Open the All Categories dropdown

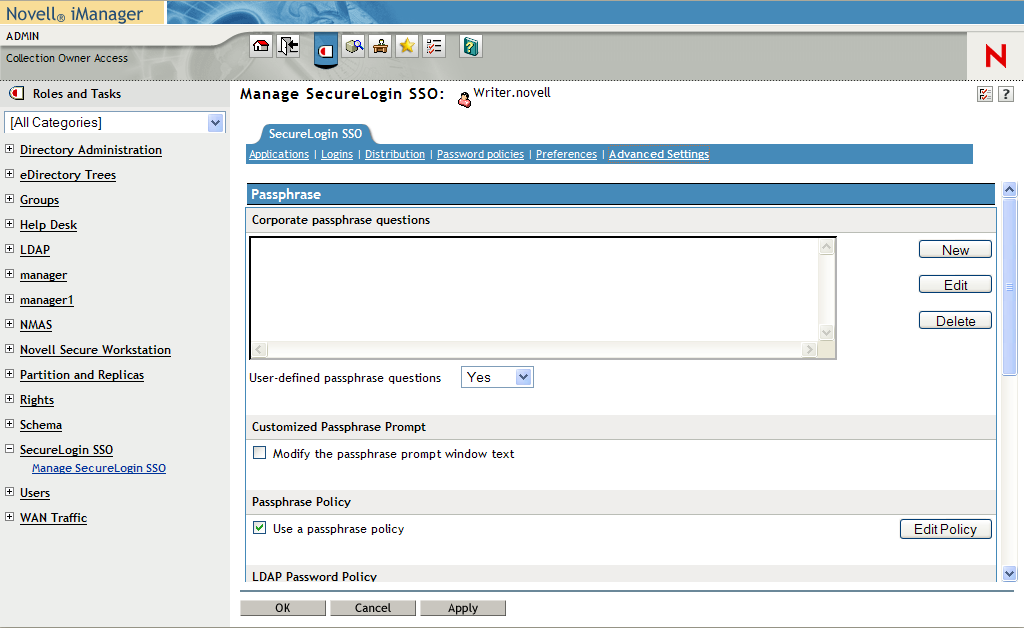114,122
